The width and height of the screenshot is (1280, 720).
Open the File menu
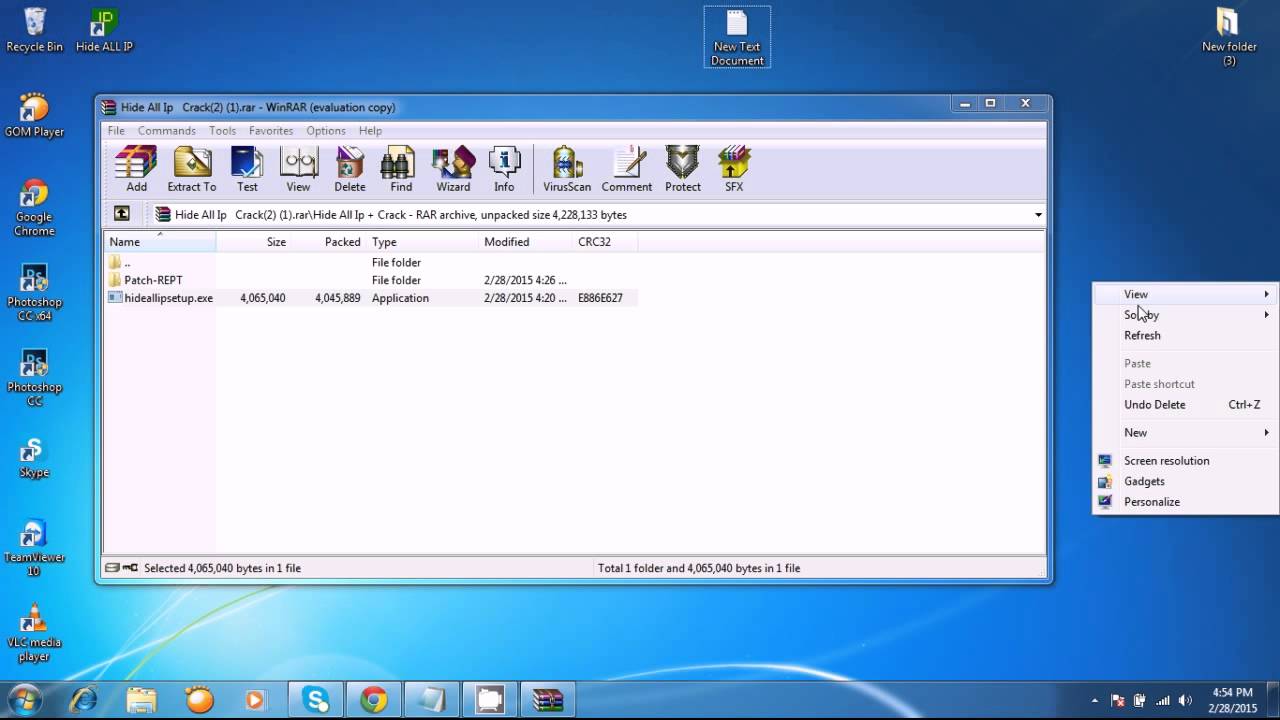click(116, 131)
